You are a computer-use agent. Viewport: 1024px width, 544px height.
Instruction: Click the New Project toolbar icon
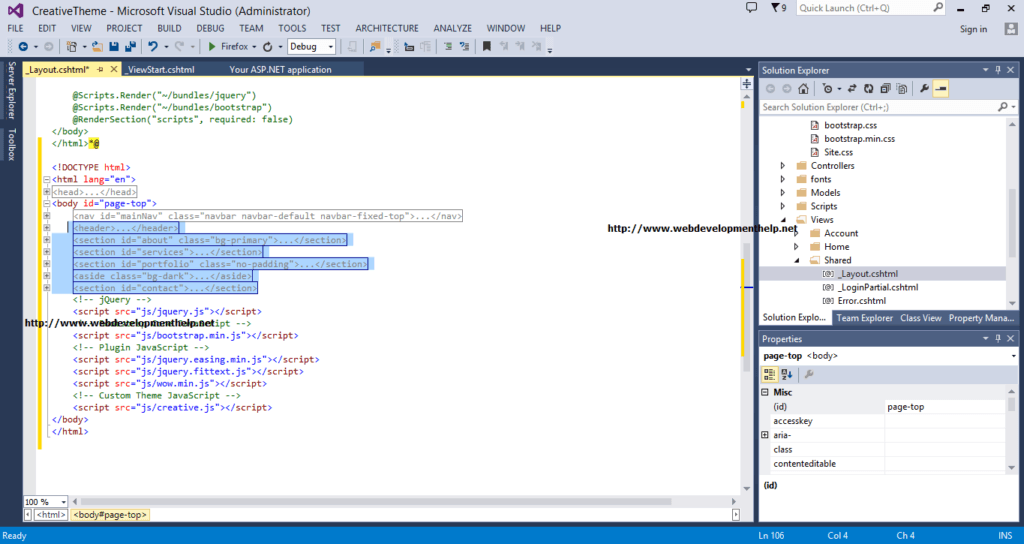point(72,46)
